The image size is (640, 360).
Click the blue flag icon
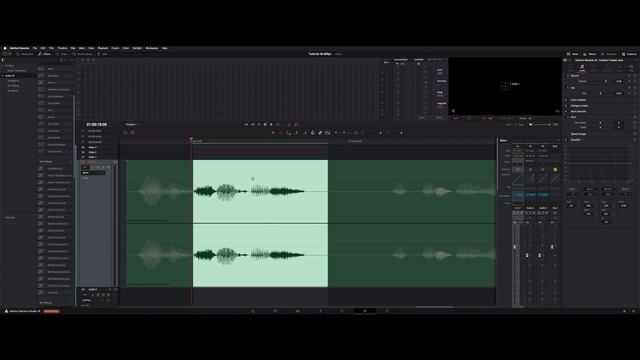[x=336, y=133]
